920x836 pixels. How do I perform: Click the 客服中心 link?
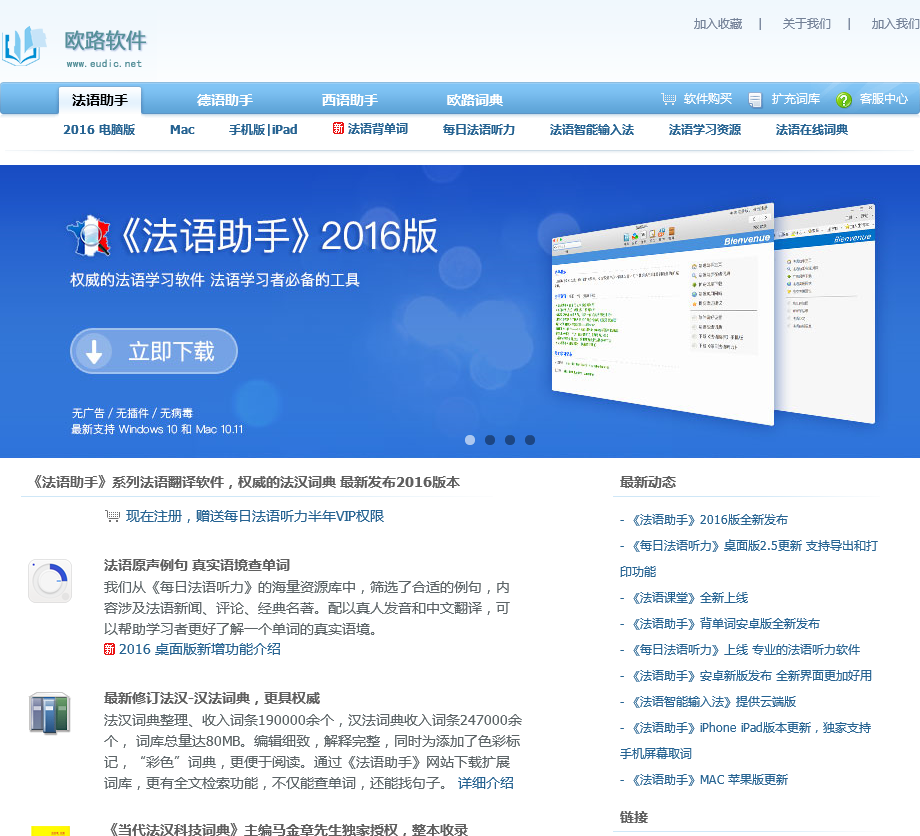tap(884, 99)
